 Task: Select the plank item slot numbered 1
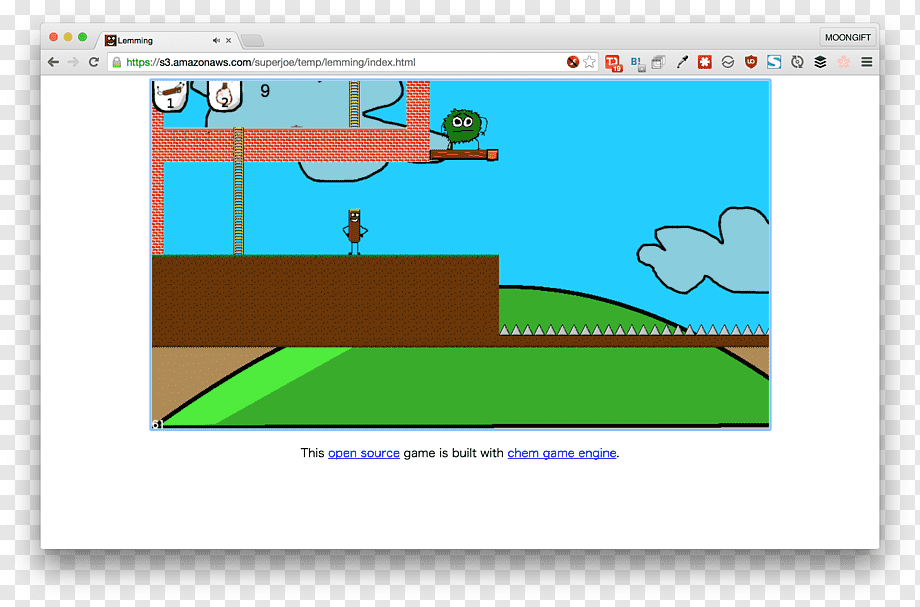click(x=171, y=96)
